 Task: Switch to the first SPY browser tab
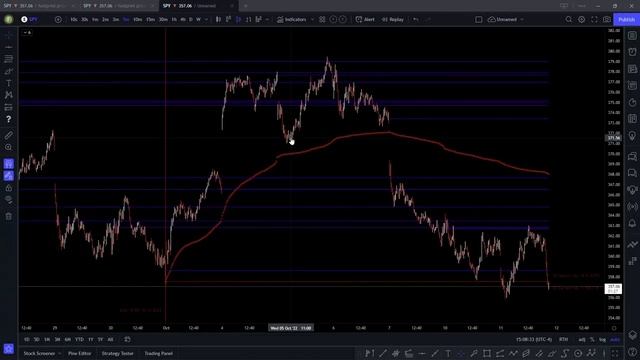[x=39, y=6]
